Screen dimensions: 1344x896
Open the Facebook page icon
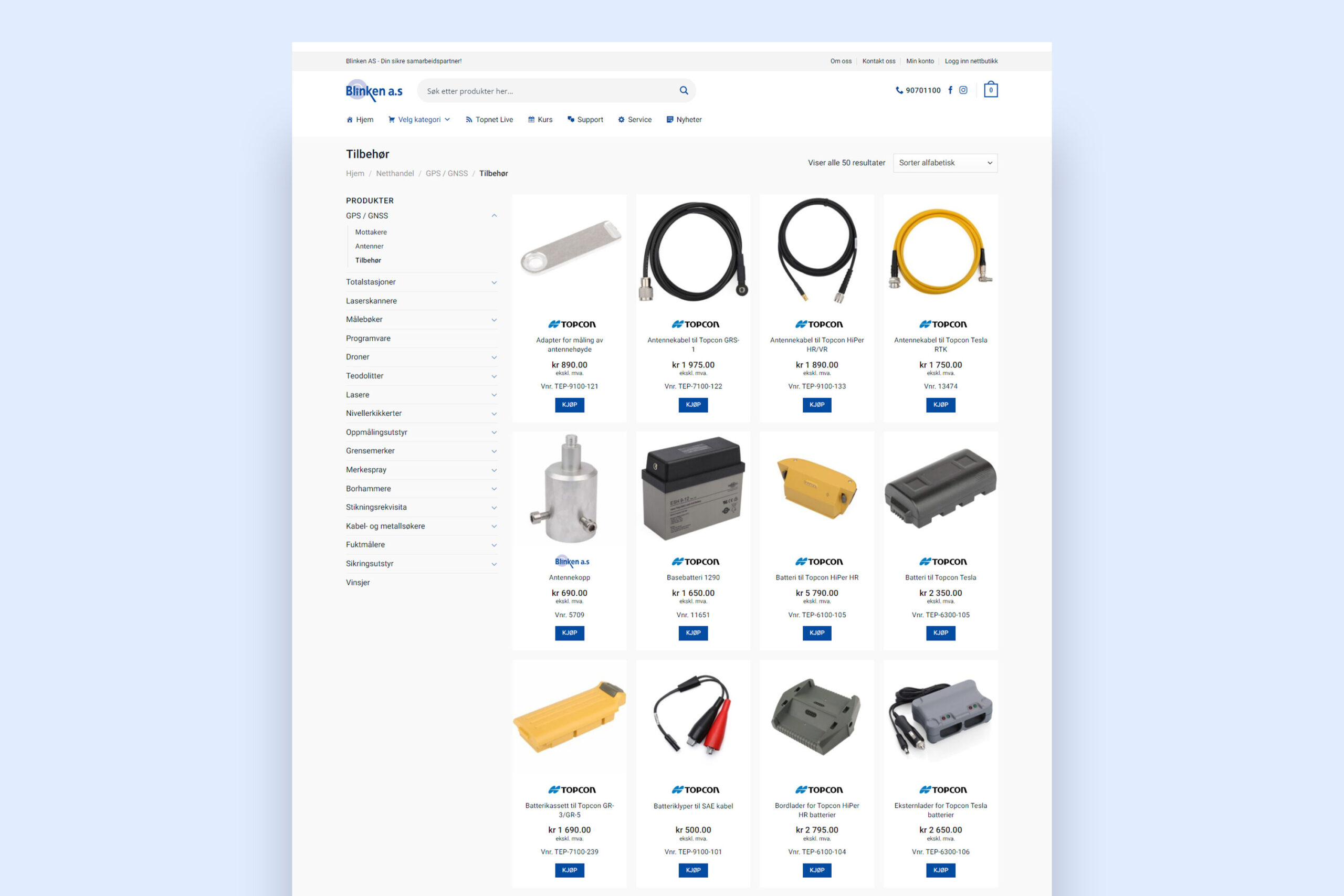(950, 90)
